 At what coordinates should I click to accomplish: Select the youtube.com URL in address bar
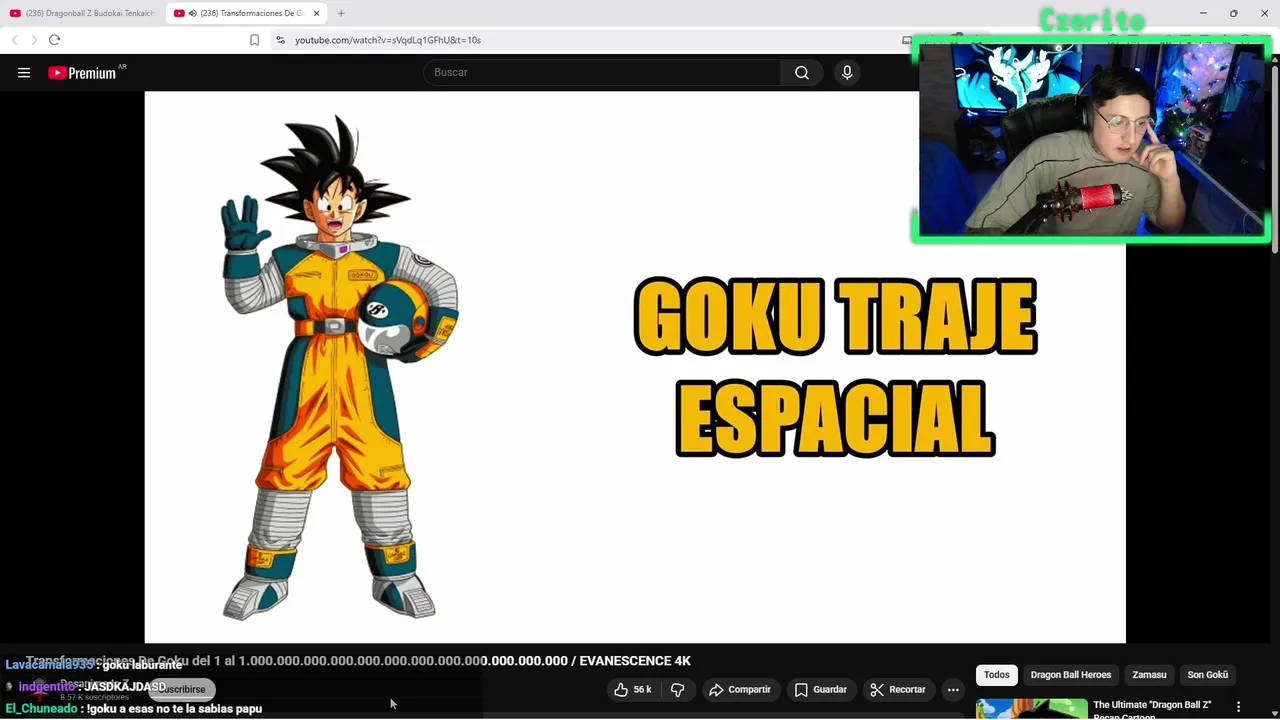click(x=388, y=40)
